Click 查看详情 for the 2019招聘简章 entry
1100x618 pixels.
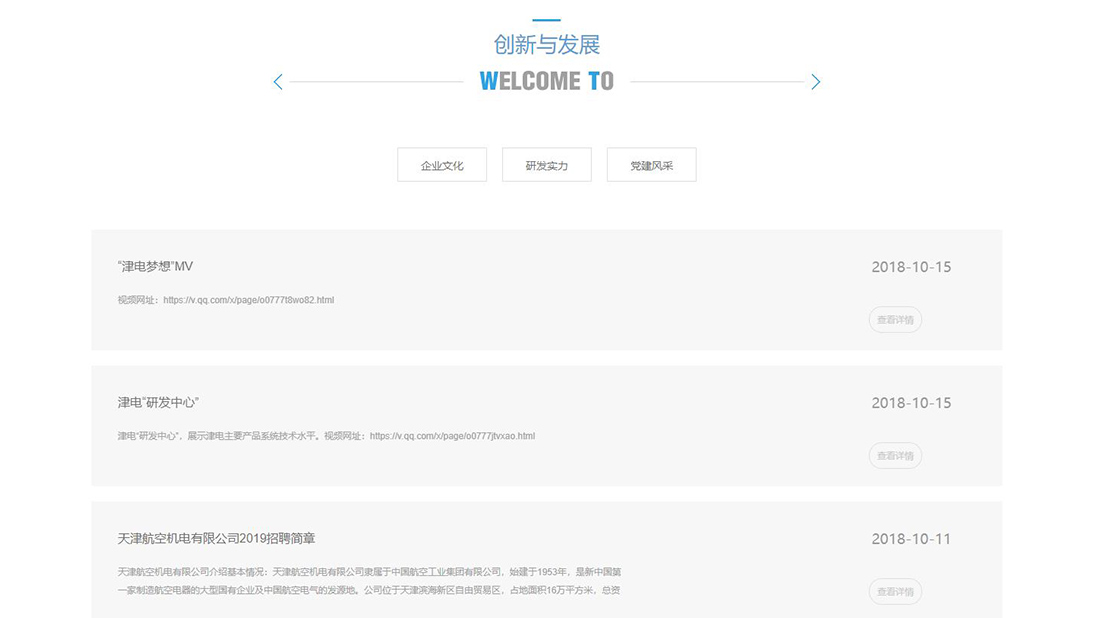point(895,592)
